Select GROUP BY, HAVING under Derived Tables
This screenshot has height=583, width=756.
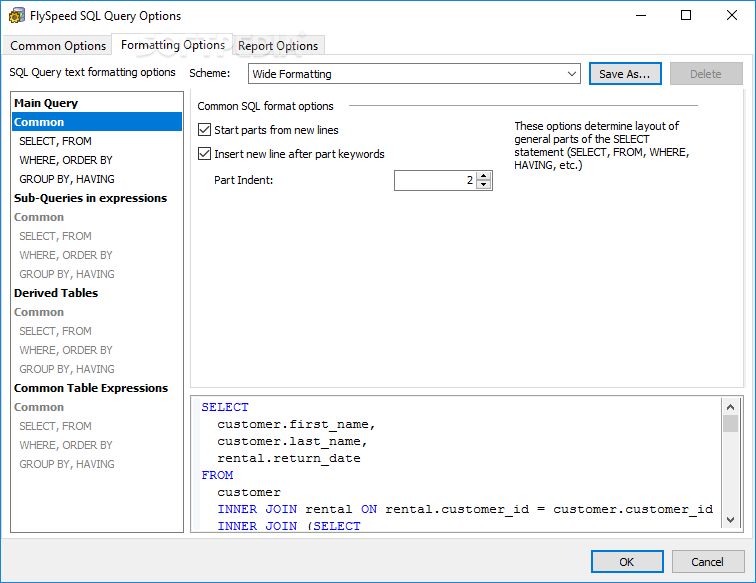97,369
